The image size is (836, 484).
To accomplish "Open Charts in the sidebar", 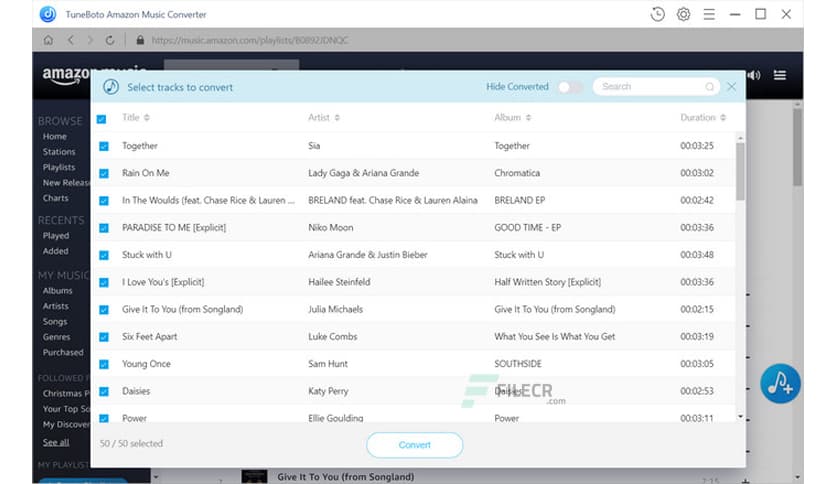I will click(56, 198).
